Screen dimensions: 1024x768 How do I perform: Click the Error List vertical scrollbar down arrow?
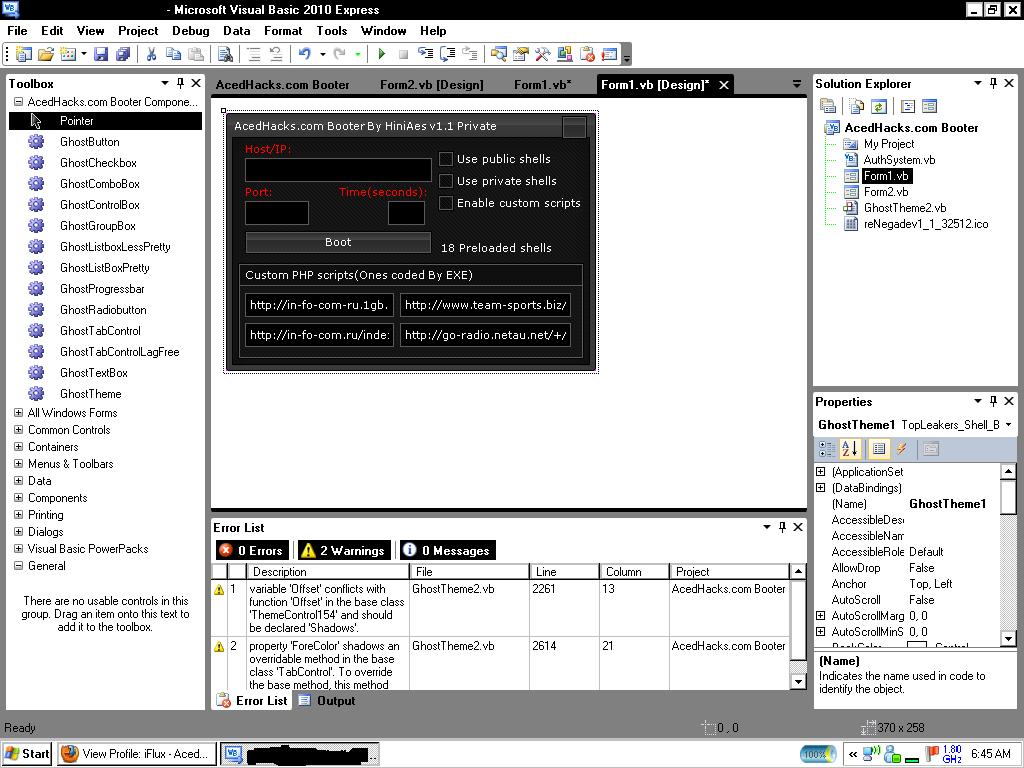[x=798, y=681]
